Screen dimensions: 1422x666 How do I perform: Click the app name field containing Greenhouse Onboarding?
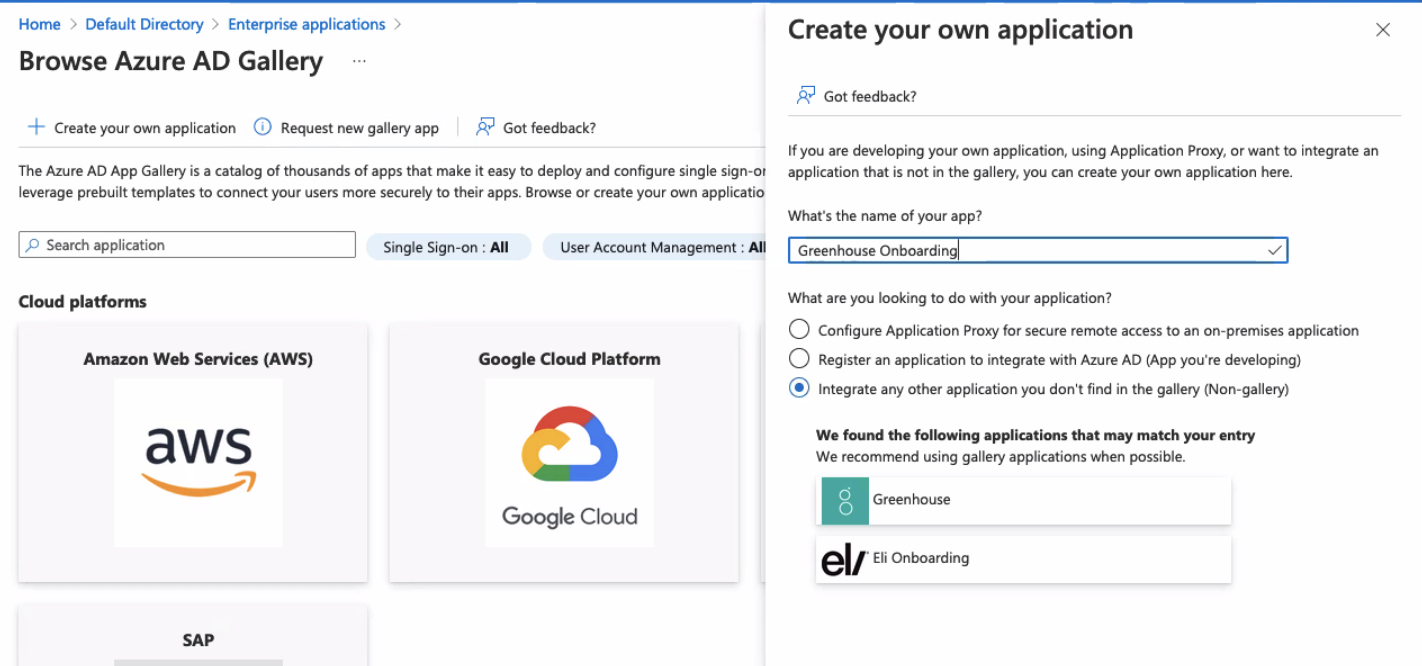(x=1038, y=251)
